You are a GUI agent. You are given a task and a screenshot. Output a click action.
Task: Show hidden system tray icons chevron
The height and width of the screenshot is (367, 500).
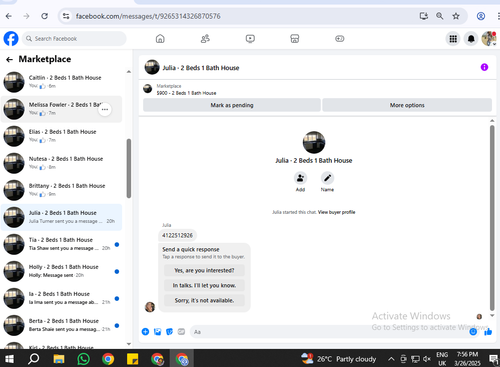(x=391, y=359)
